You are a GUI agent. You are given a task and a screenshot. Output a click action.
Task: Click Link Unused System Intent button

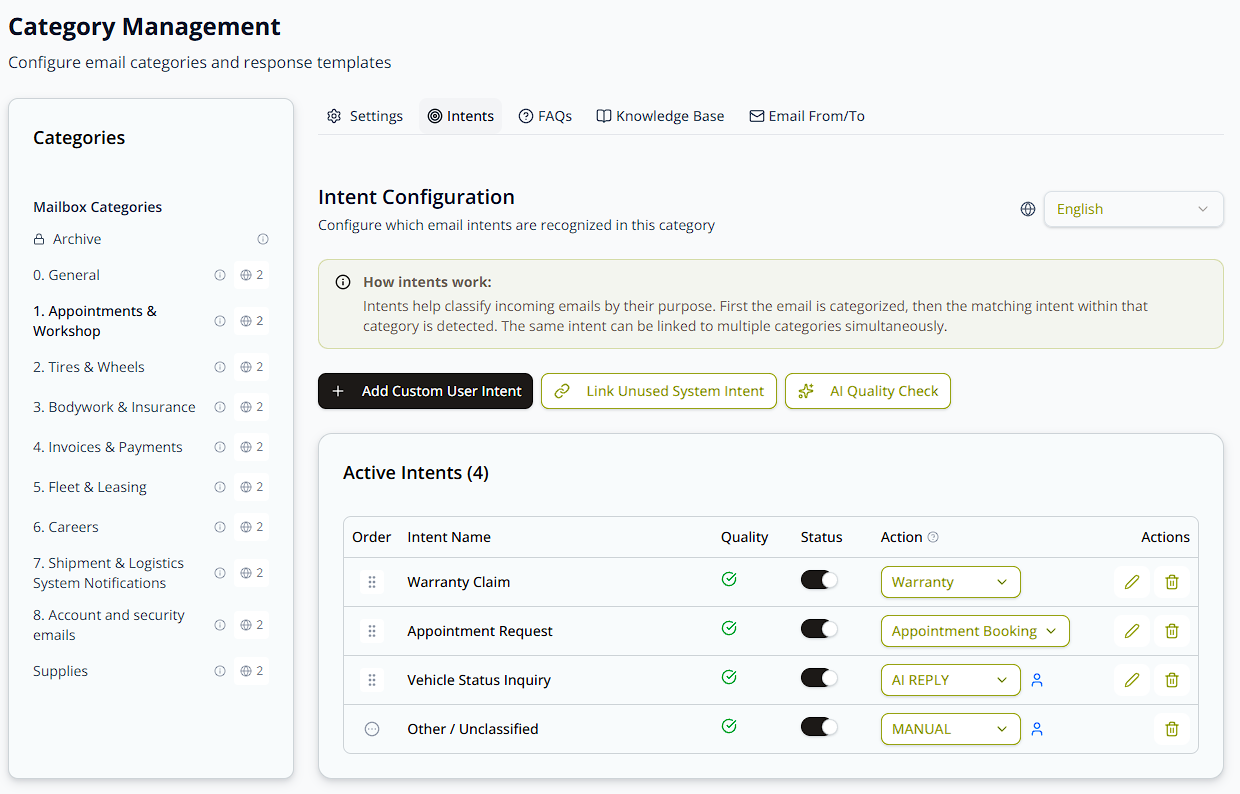659,391
